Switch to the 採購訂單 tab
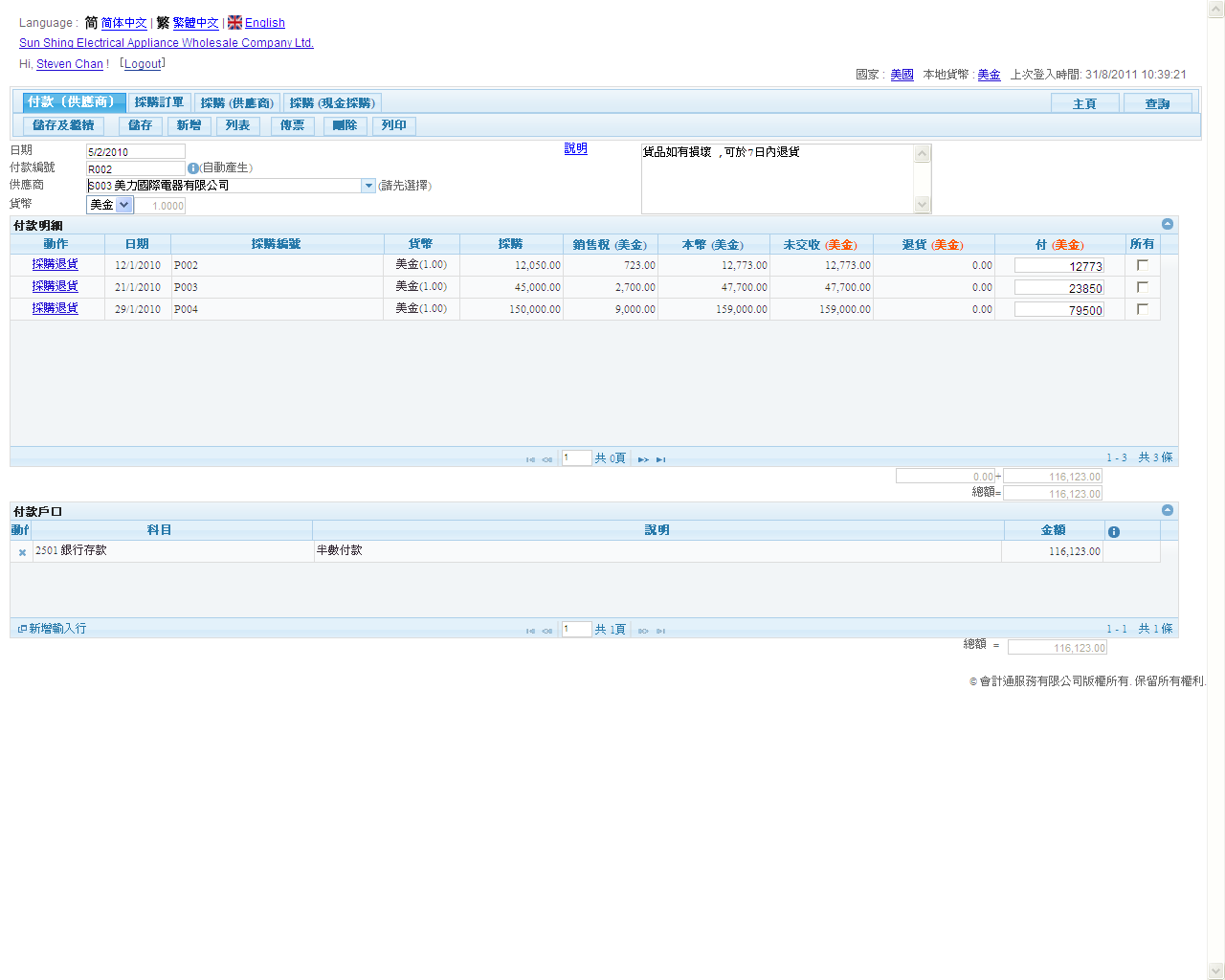Screen dimensions: 1225x980 (x=159, y=102)
